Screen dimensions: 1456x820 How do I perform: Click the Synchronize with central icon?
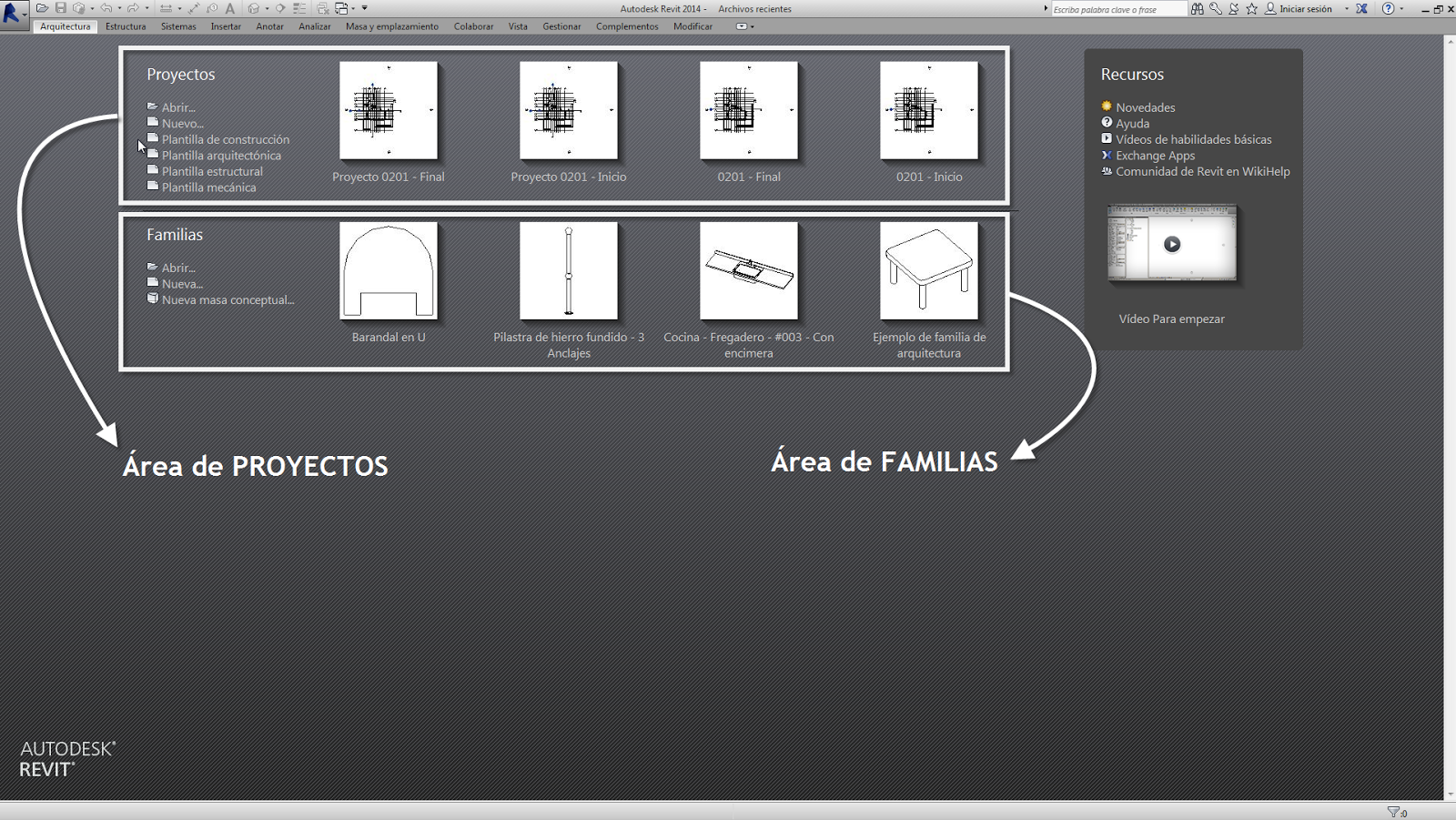(x=79, y=8)
